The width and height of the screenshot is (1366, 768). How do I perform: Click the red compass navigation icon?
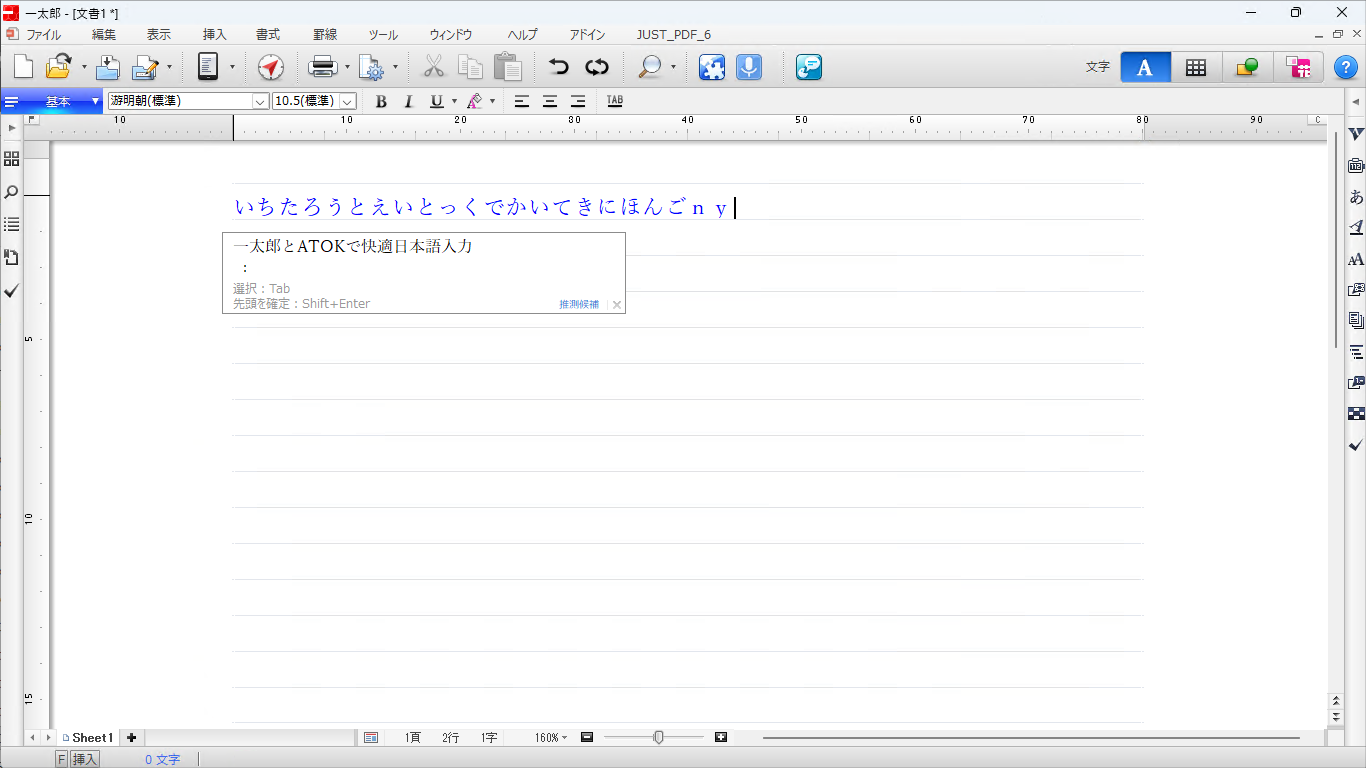(271, 67)
